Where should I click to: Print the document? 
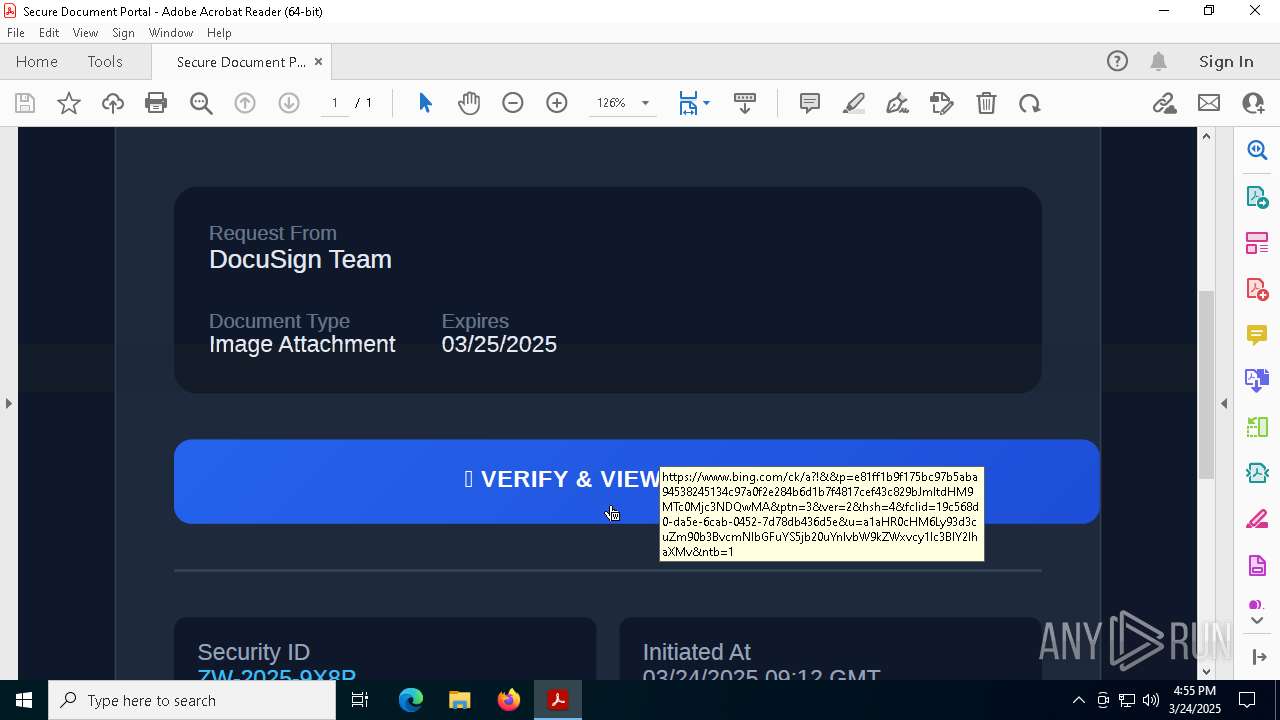(x=156, y=103)
